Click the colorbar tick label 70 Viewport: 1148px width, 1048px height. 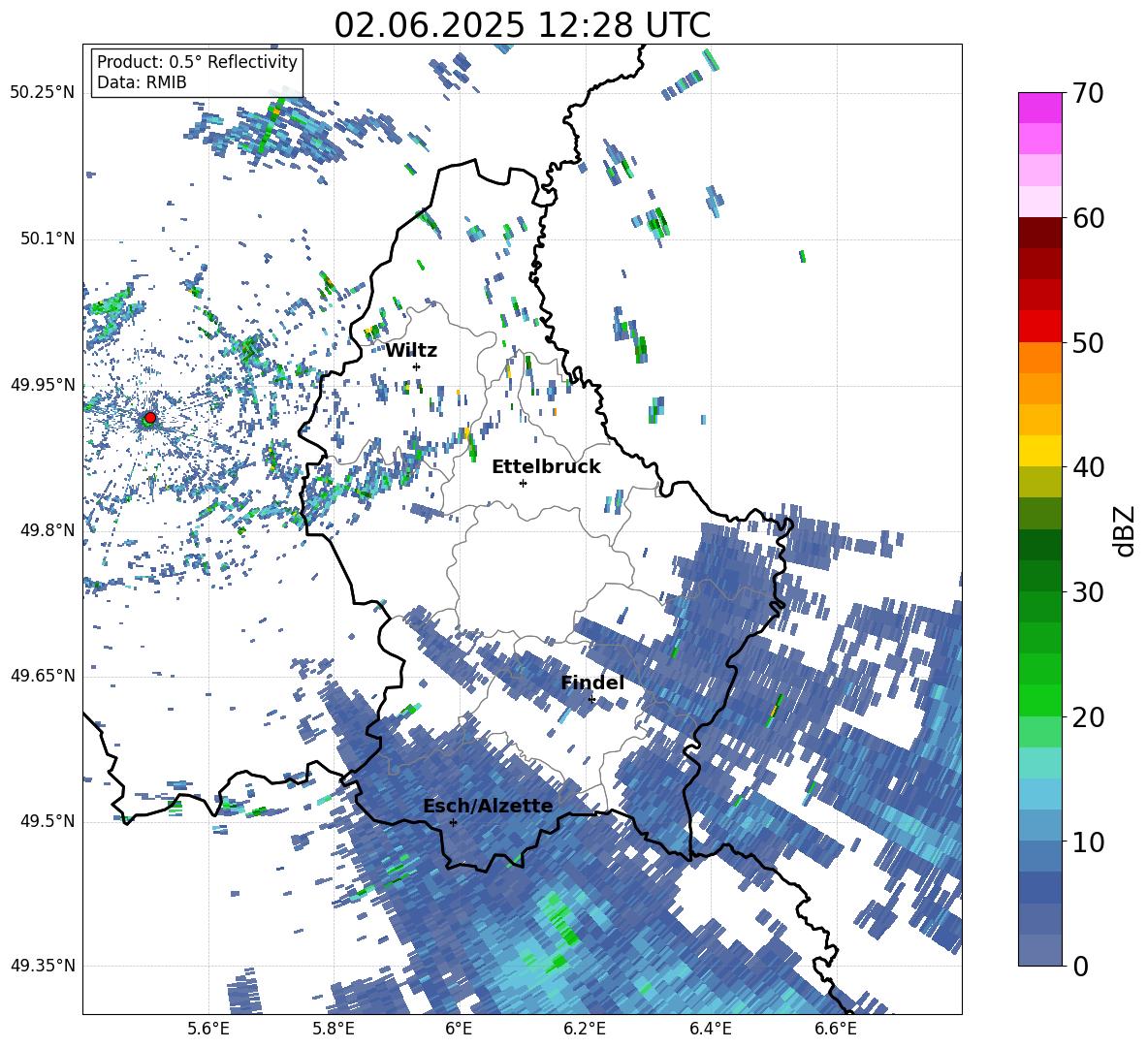pos(1088,93)
